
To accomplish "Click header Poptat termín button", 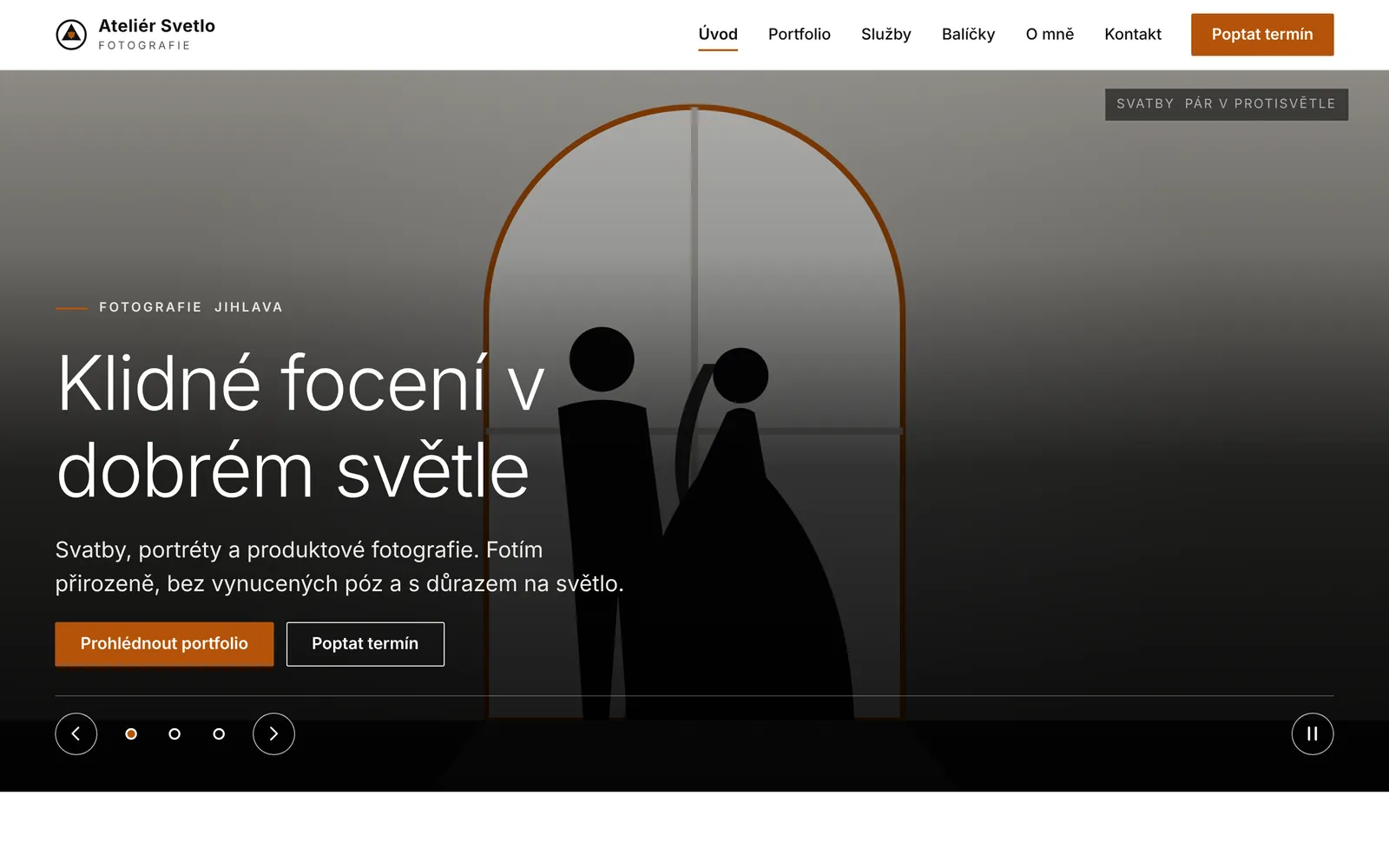I will [1262, 35].
